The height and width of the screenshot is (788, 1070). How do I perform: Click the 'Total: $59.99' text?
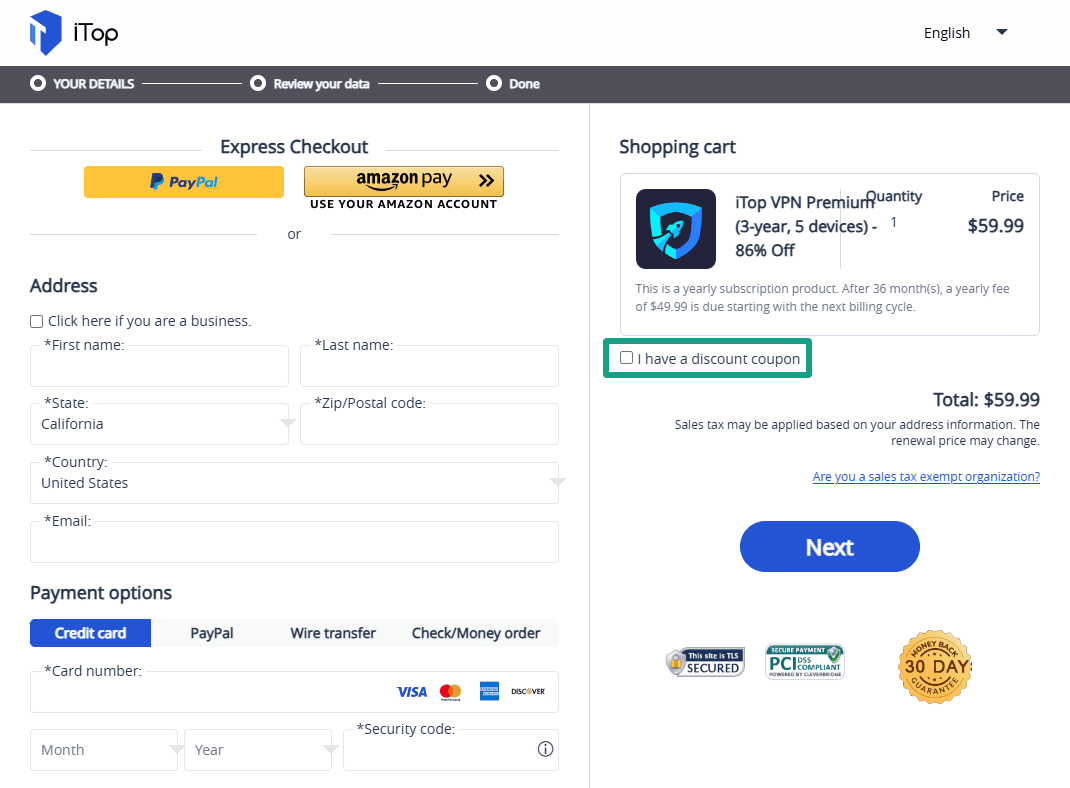(986, 400)
